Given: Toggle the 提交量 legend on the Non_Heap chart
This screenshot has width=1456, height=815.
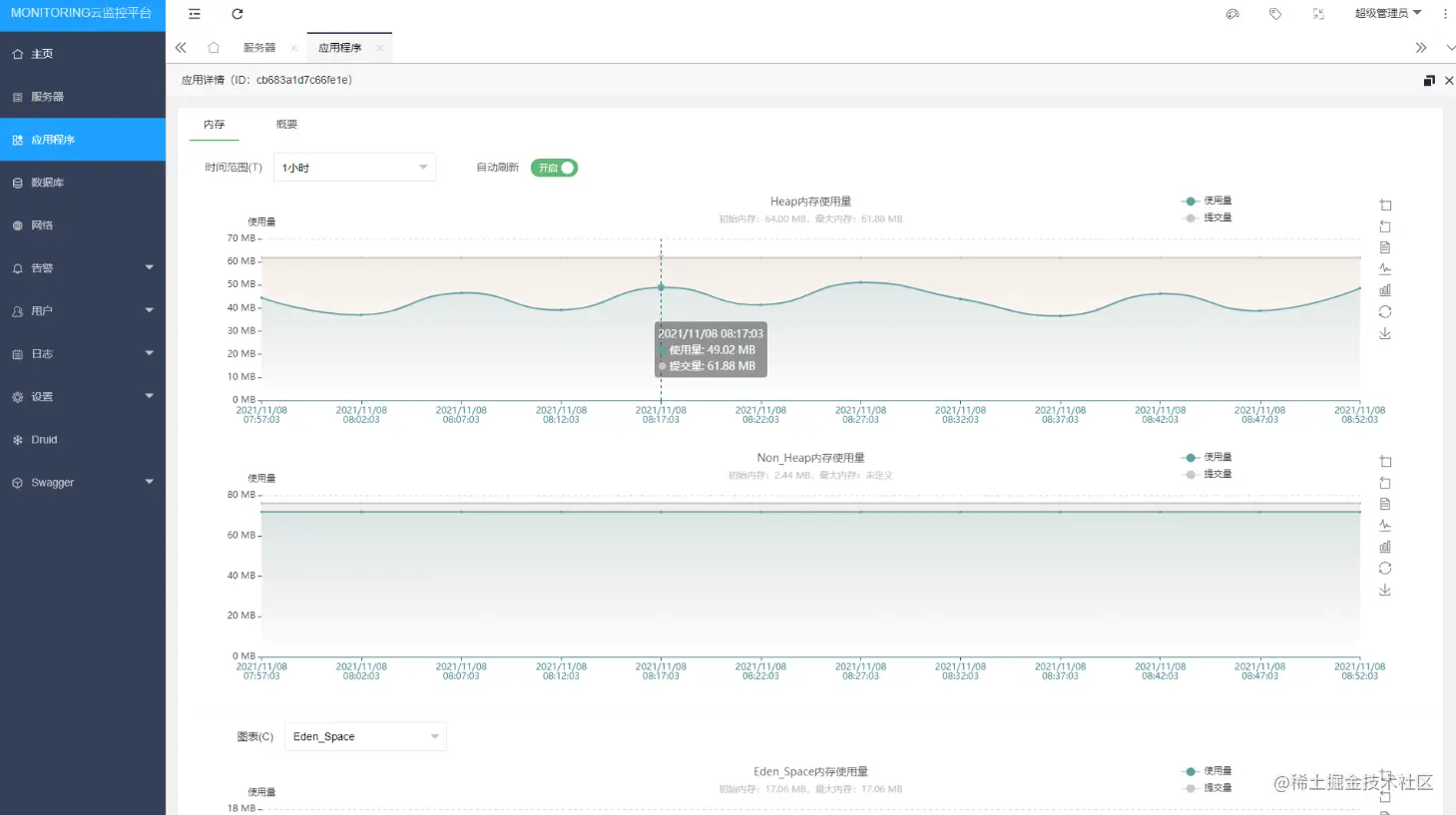Looking at the screenshot, I should pos(1207,474).
